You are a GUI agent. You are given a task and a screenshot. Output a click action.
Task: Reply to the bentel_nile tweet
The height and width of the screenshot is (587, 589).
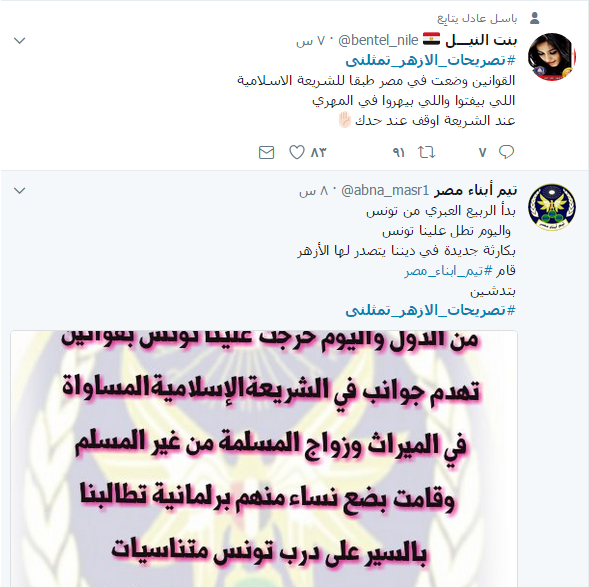coord(506,152)
